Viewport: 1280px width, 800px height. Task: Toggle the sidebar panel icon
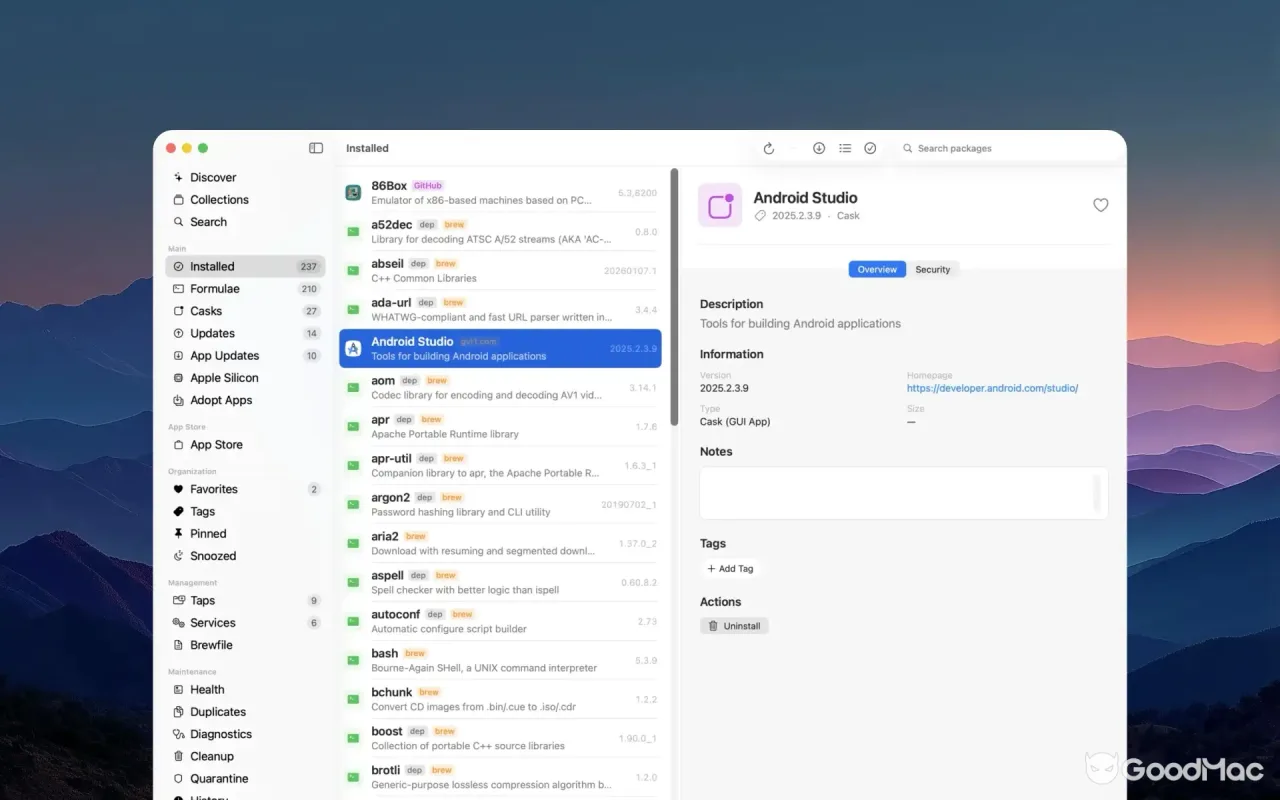pyautogui.click(x=316, y=148)
